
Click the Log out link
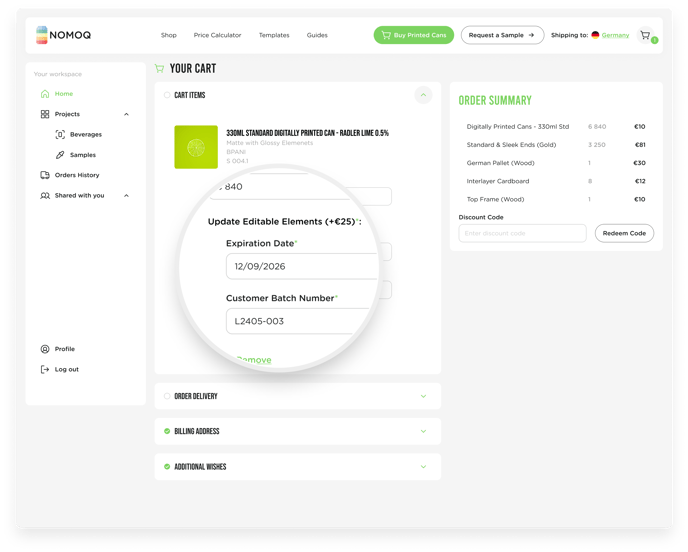pyautogui.click(x=67, y=369)
